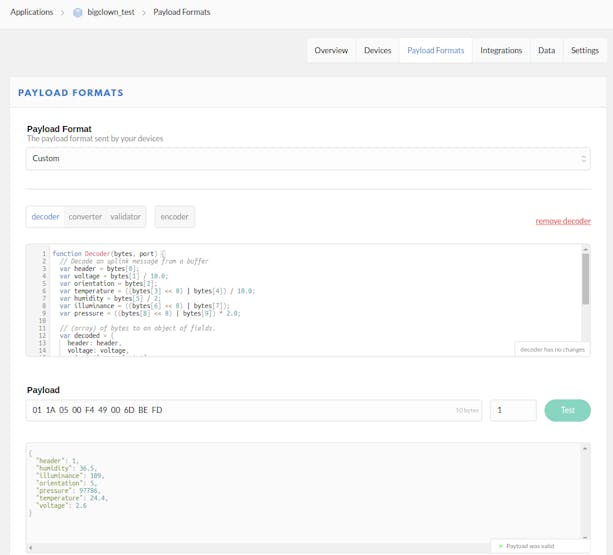The image size is (613, 555).
Task: Click the code editor scrollbar thumb
Action: [x=585, y=279]
